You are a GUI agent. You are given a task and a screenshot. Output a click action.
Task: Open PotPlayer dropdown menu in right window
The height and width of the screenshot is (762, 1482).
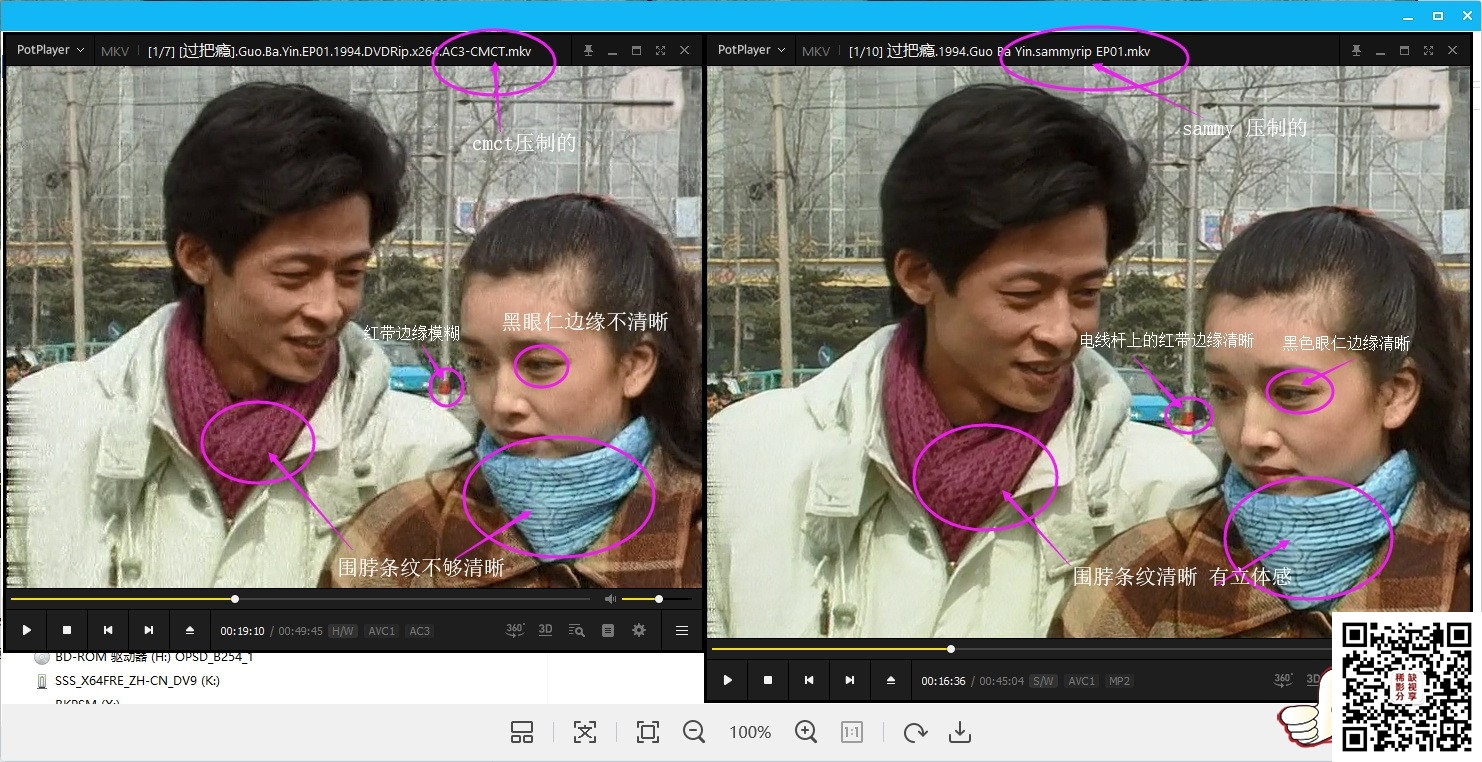[751, 50]
